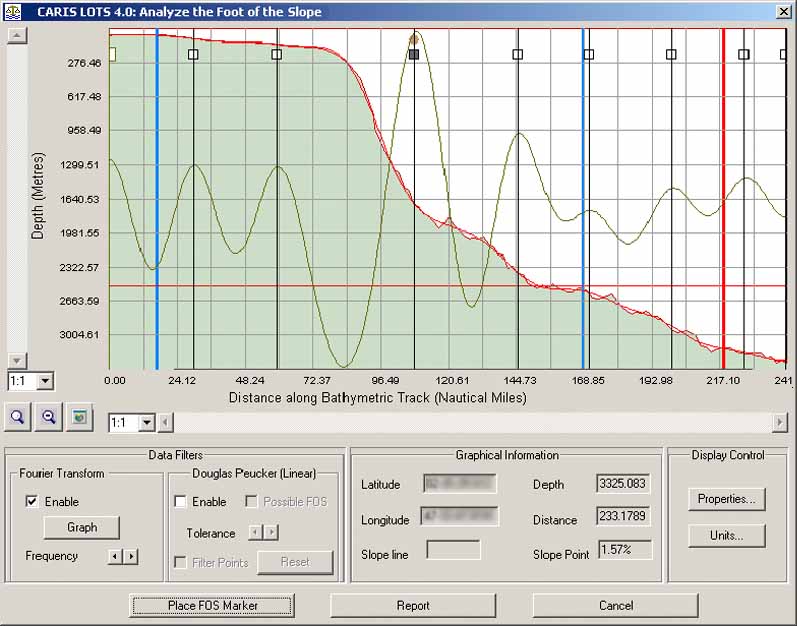The height and width of the screenshot is (626, 797).
Task: Increase the Fourier Frequency with right arrow
Action: tap(131, 556)
